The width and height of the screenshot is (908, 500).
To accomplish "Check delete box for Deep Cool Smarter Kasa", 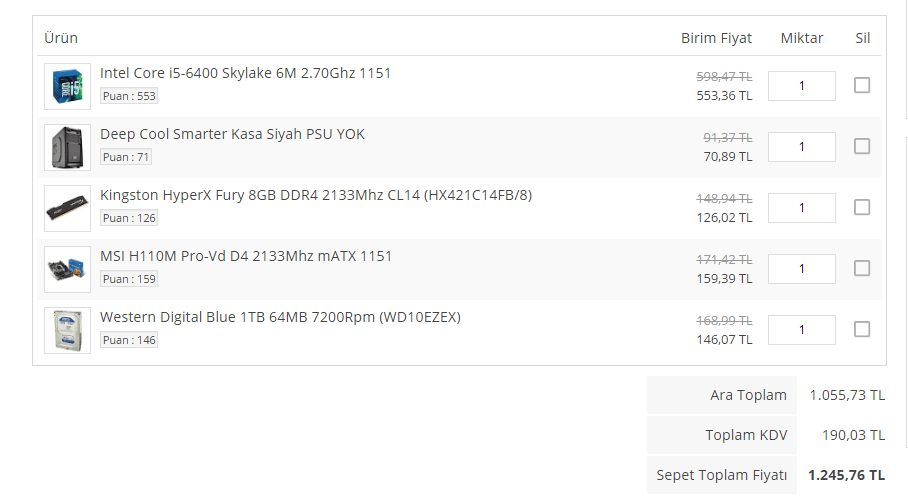I will pyautogui.click(x=862, y=146).
